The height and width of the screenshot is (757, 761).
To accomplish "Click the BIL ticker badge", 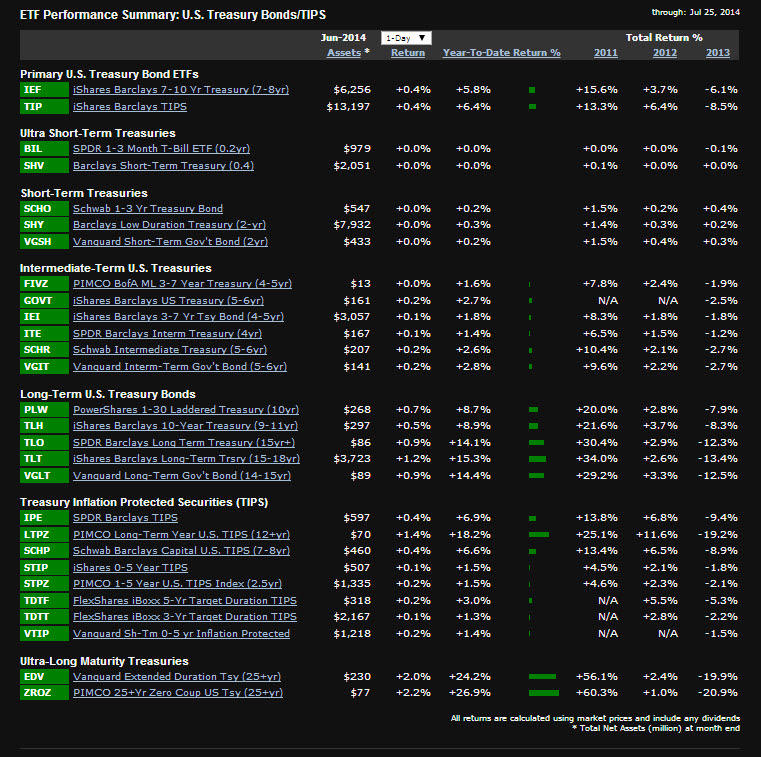I will [x=43, y=149].
